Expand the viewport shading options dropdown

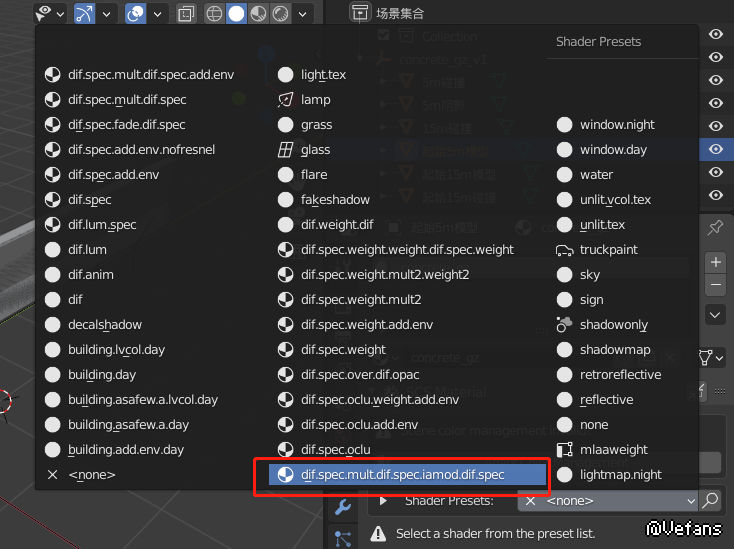tap(303, 14)
